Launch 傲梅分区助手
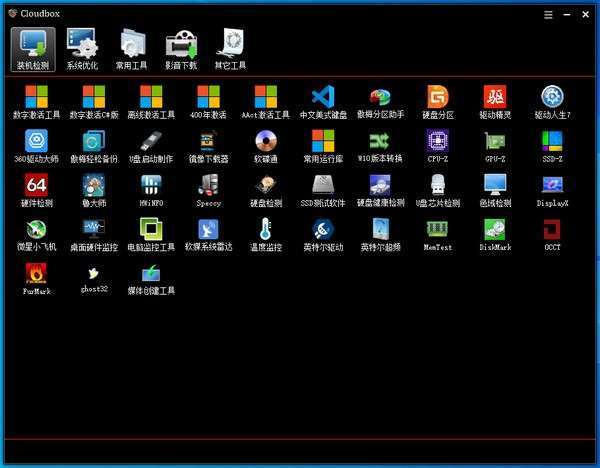600x468 pixels. 380,102
